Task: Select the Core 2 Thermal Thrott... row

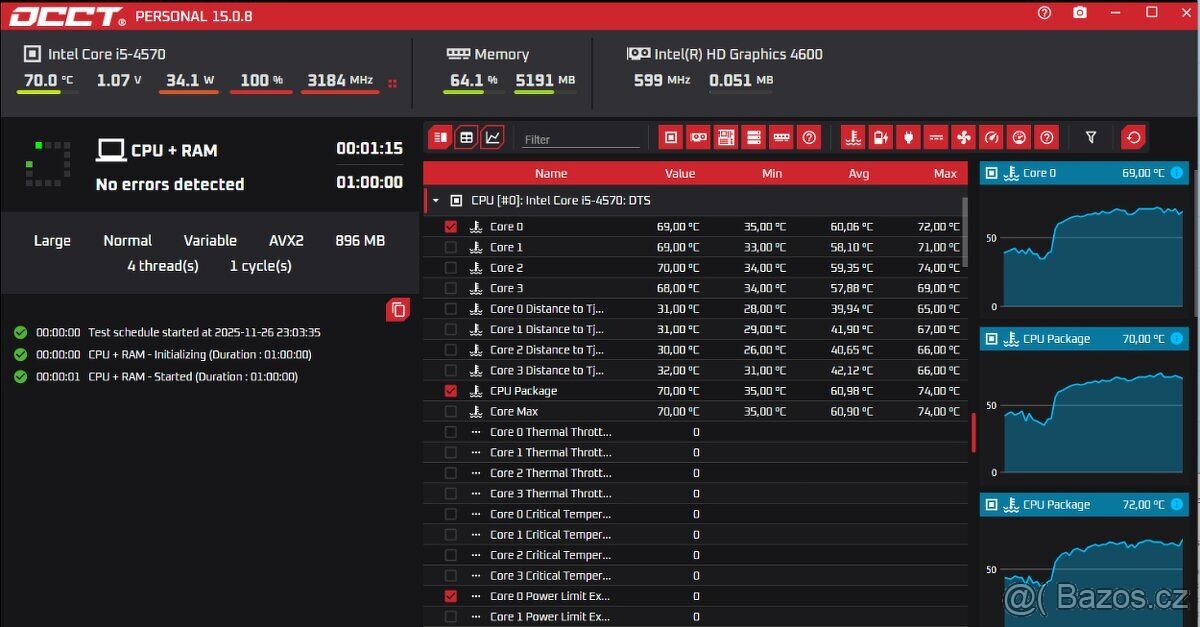Action: pos(695,473)
